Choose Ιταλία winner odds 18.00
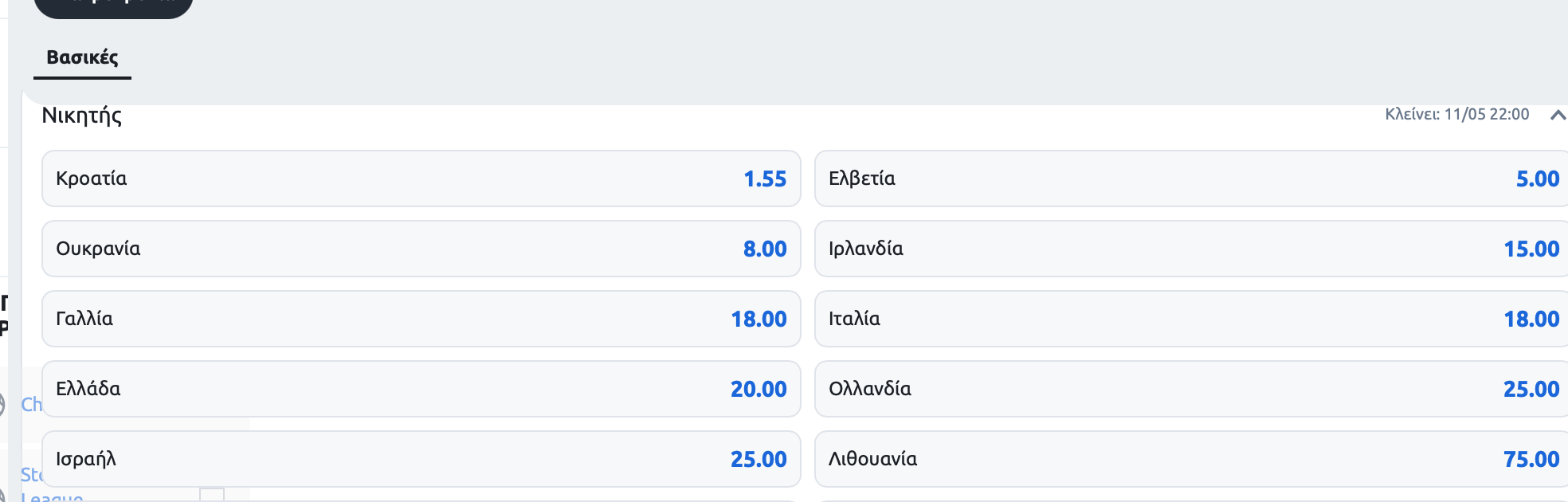The width and height of the screenshot is (1568, 502). tap(1191, 319)
